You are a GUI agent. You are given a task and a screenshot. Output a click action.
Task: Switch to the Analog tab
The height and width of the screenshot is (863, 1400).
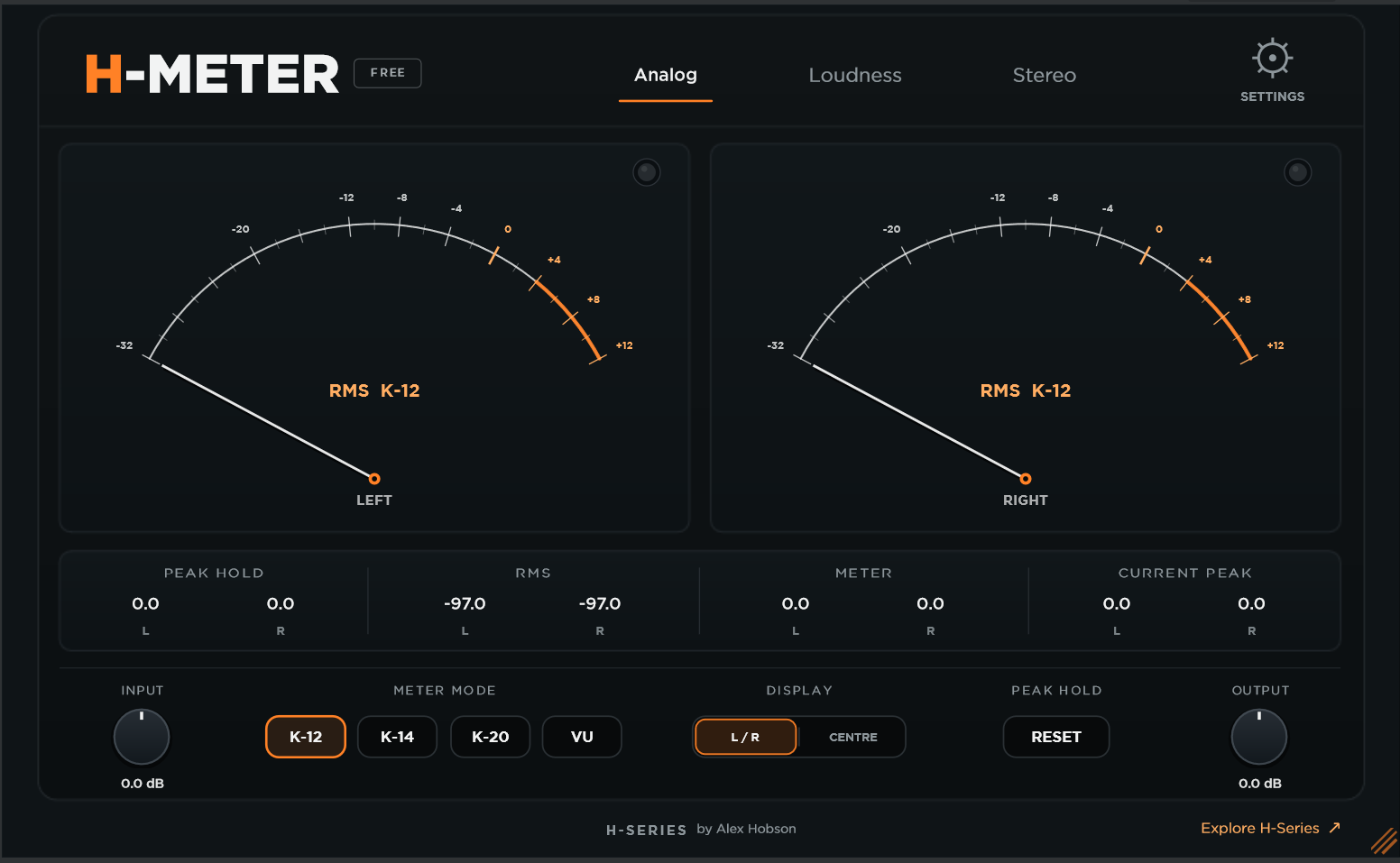[x=666, y=75]
